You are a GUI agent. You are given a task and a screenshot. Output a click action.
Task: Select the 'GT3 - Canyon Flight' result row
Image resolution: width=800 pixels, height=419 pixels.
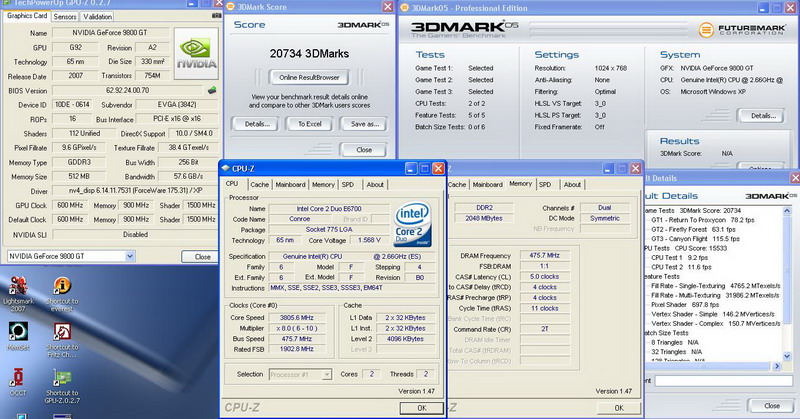[695, 239]
